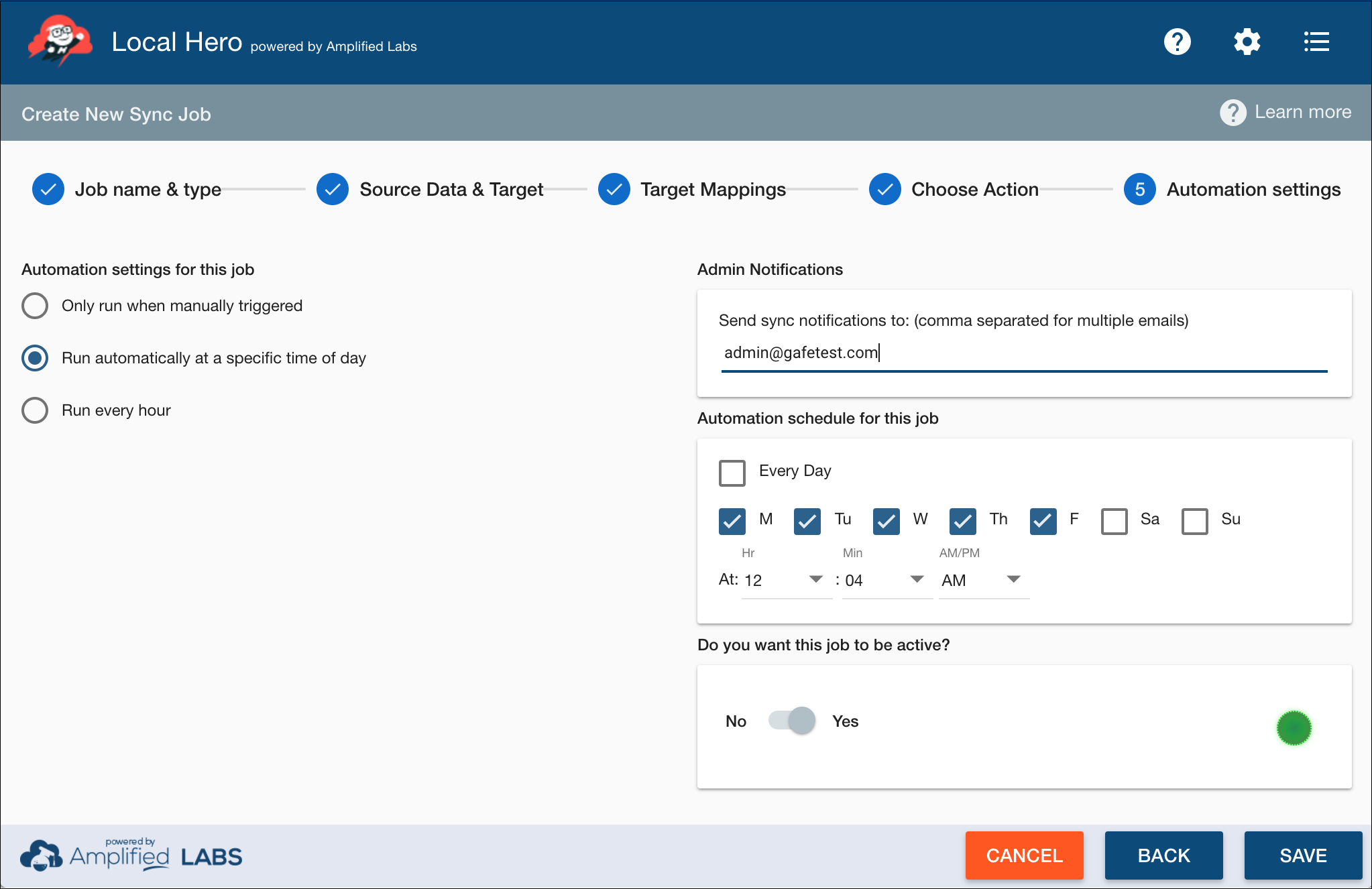This screenshot has height=889, width=1372.
Task: Select Run every hour option
Action: [x=34, y=410]
